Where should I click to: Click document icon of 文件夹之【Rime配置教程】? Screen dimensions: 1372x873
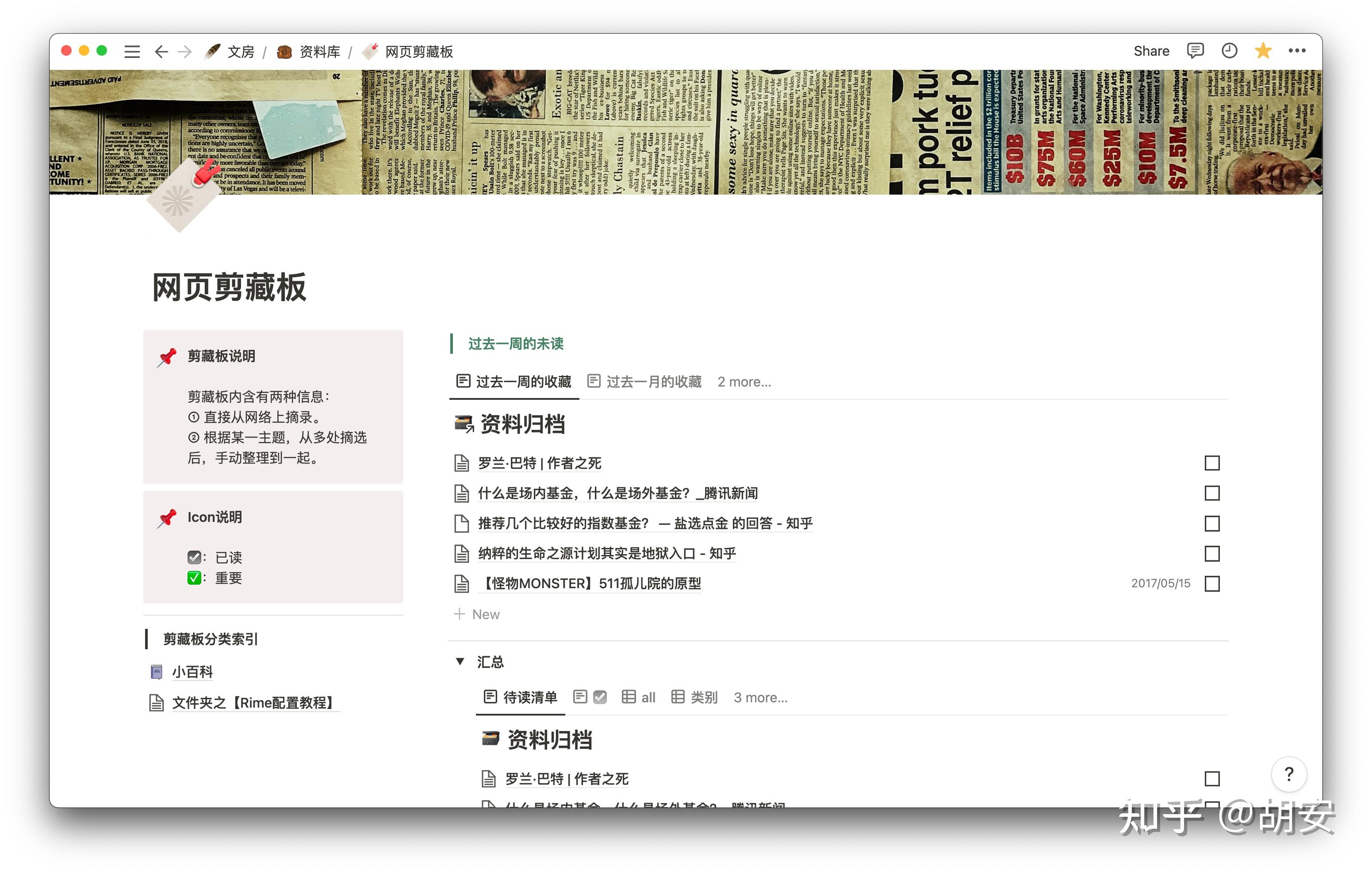click(x=156, y=703)
